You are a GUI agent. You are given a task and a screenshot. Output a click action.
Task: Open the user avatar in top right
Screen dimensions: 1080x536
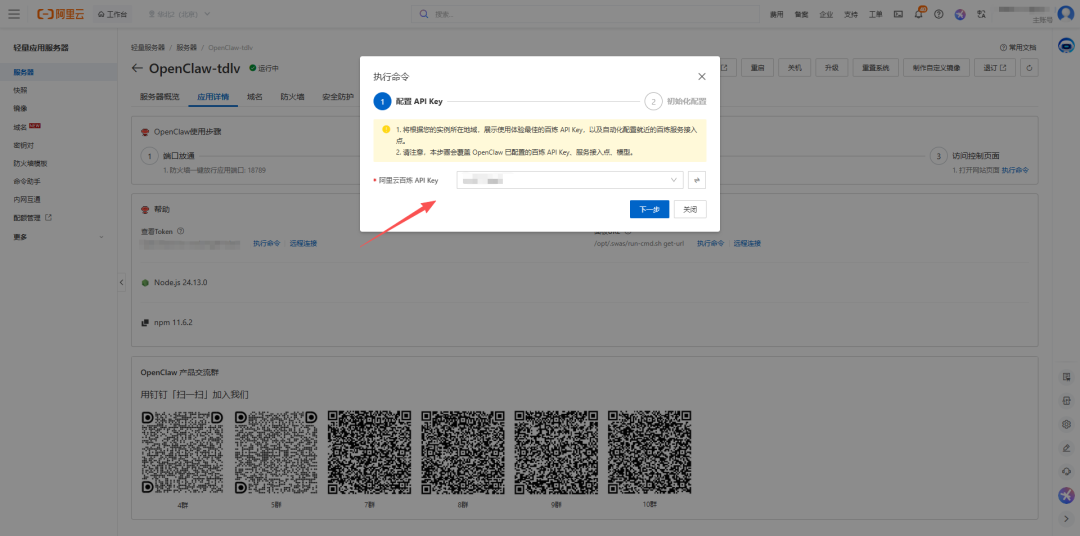(x=1065, y=13)
